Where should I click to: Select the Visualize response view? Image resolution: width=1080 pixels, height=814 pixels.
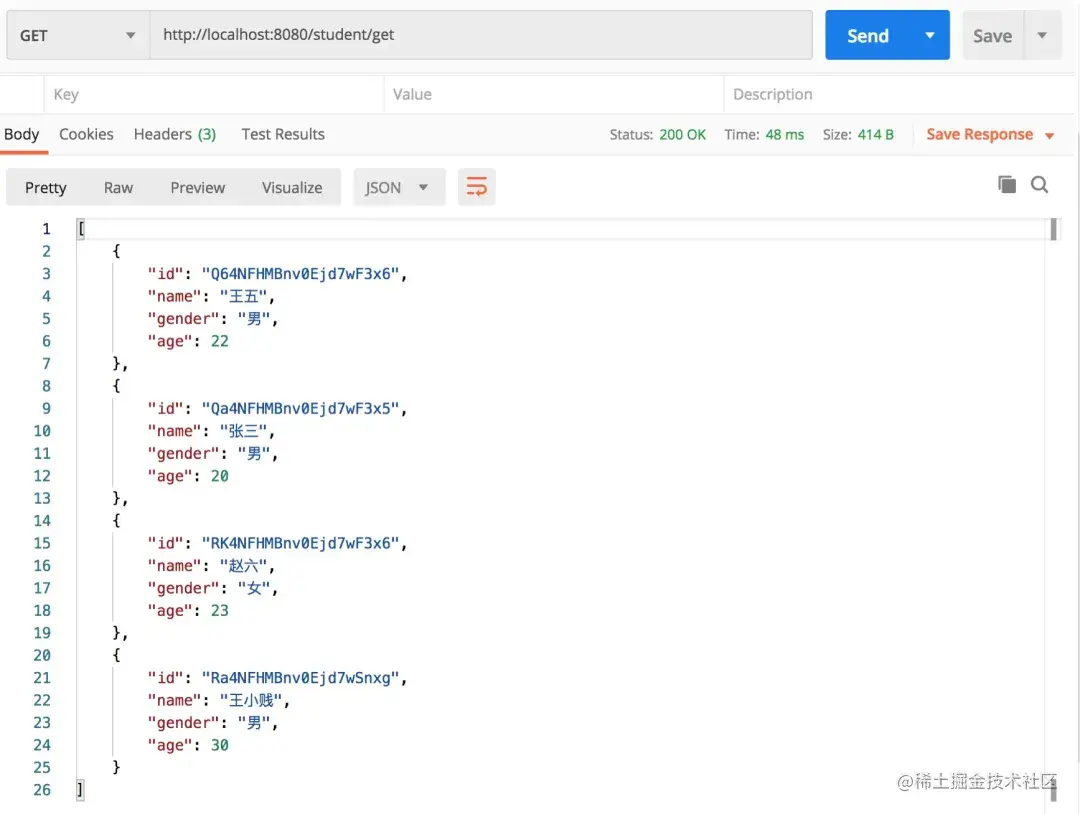291,187
